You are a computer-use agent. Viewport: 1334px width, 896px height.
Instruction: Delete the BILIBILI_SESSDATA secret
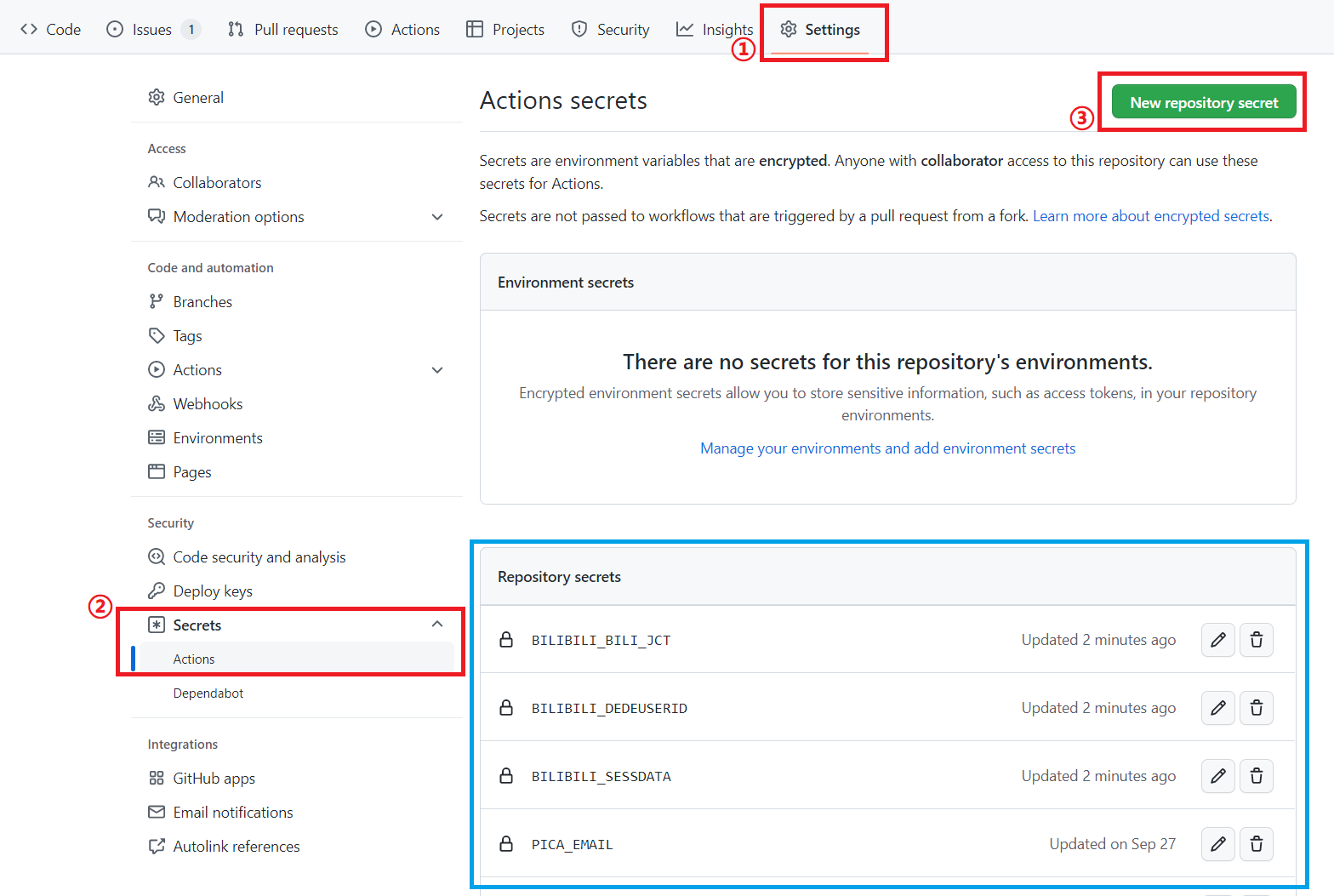(1256, 776)
